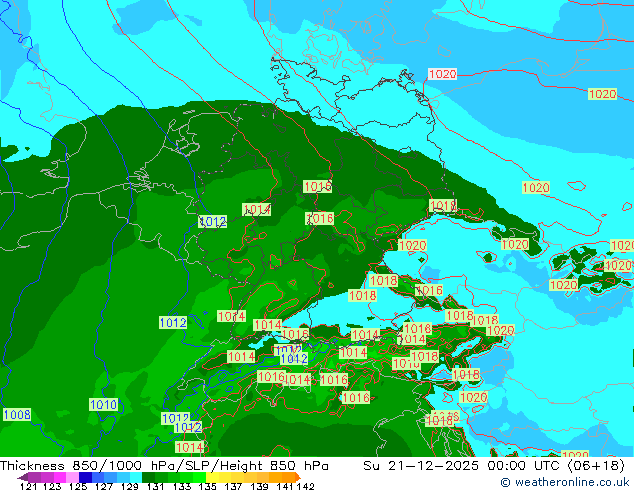Pick the pale pink legend swatch
Image resolution: width=634 pixels, height=490 pixels.
72,477
